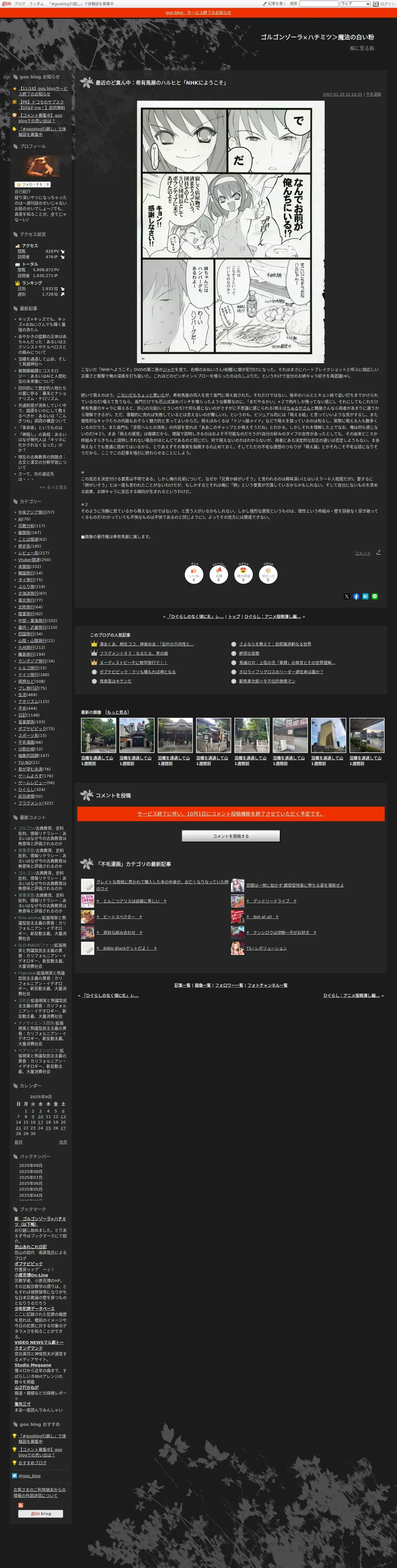The width and height of the screenshot is (397, 1568).
Task: Open 画像一覧 in the footer navigation
Action: coord(203,985)
